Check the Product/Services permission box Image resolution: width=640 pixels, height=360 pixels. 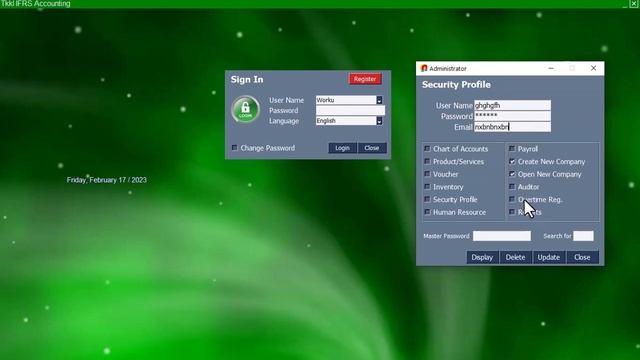[427, 161]
